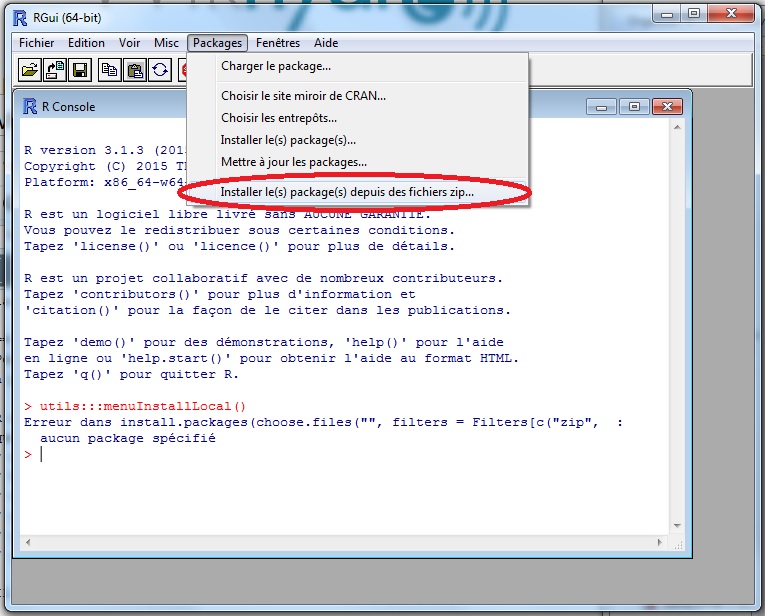Click the paste clipboard toolbar icon
This screenshot has height=616, width=765.
[x=135, y=70]
